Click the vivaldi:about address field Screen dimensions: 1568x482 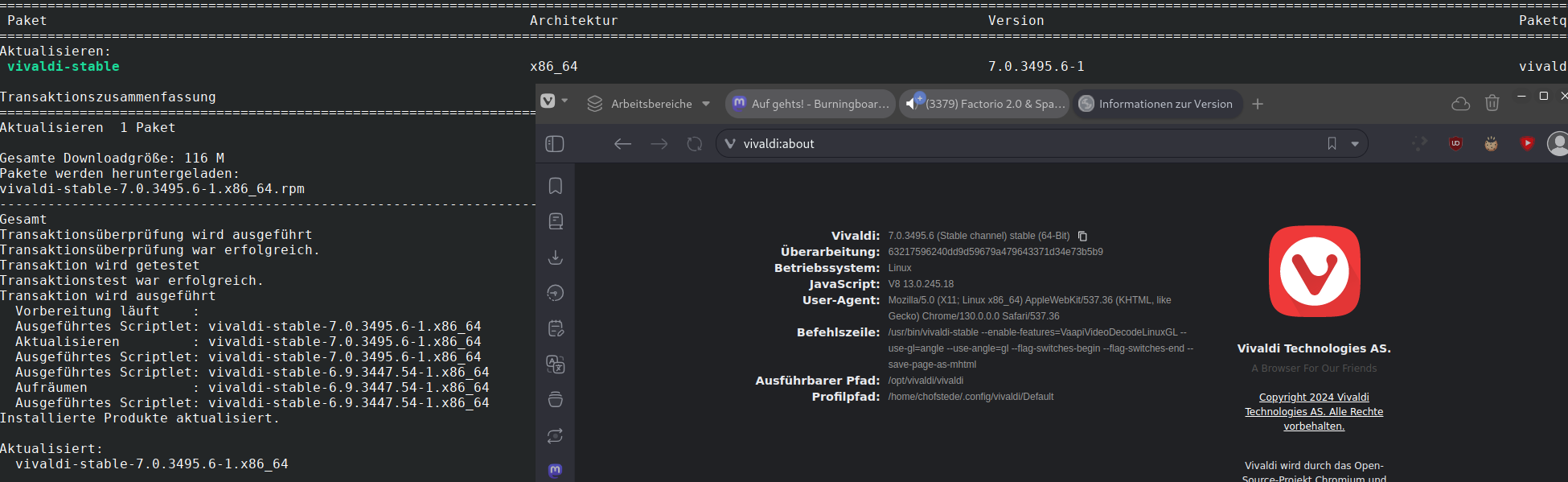click(965, 144)
